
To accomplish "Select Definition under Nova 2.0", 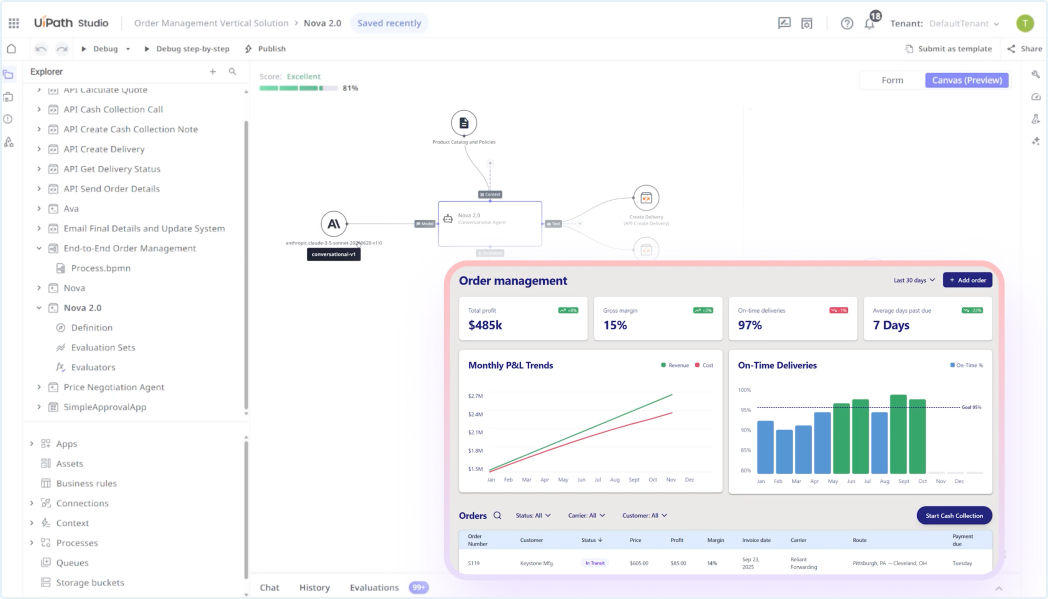I will pos(92,328).
